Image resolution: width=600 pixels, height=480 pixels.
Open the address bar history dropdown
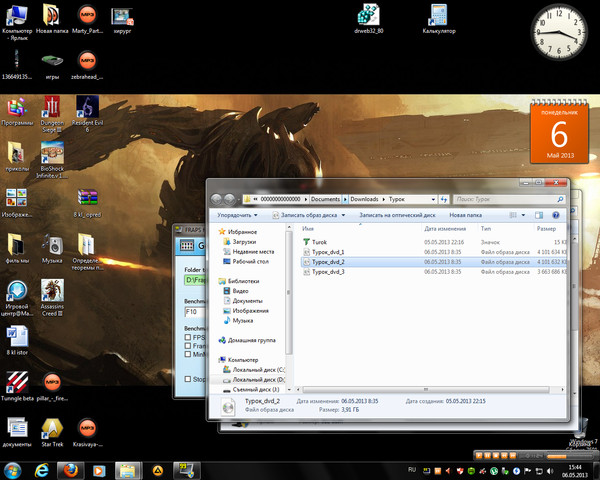(433, 199)
